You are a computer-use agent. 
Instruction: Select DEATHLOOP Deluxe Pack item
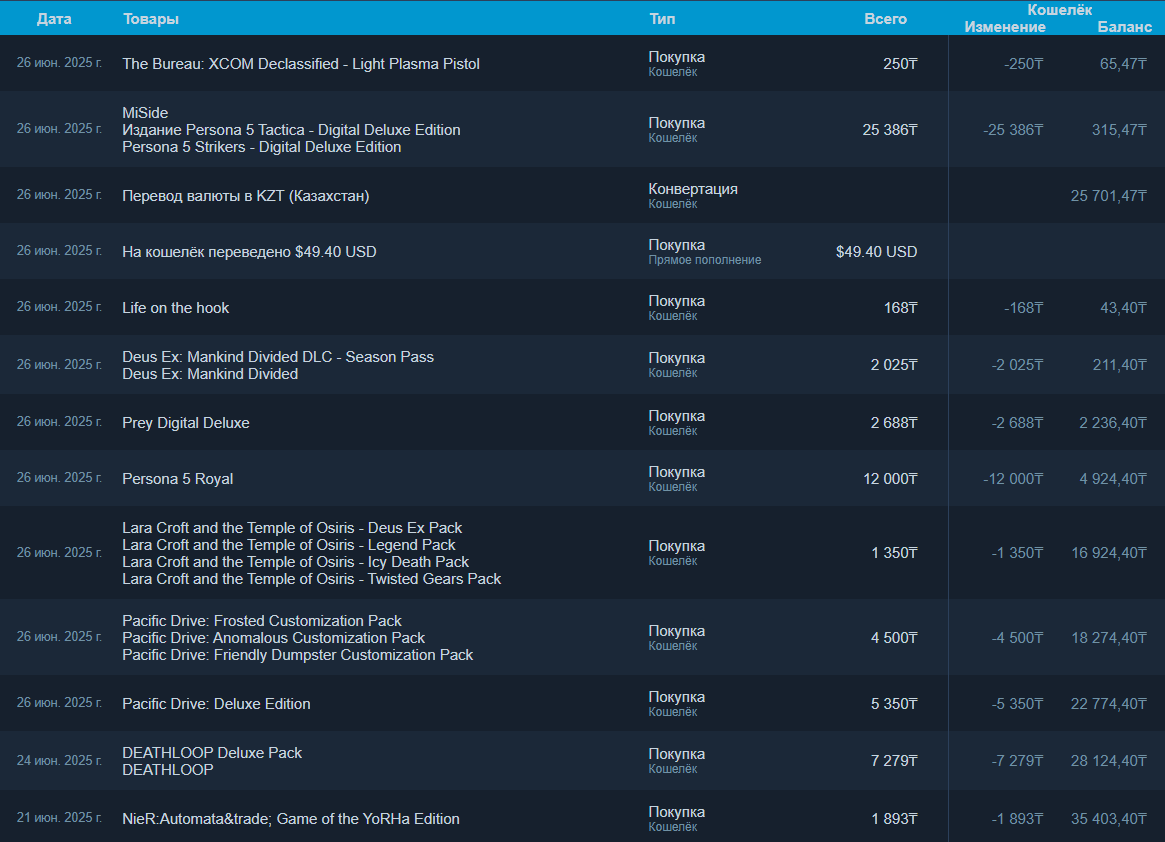click(212, 753)
